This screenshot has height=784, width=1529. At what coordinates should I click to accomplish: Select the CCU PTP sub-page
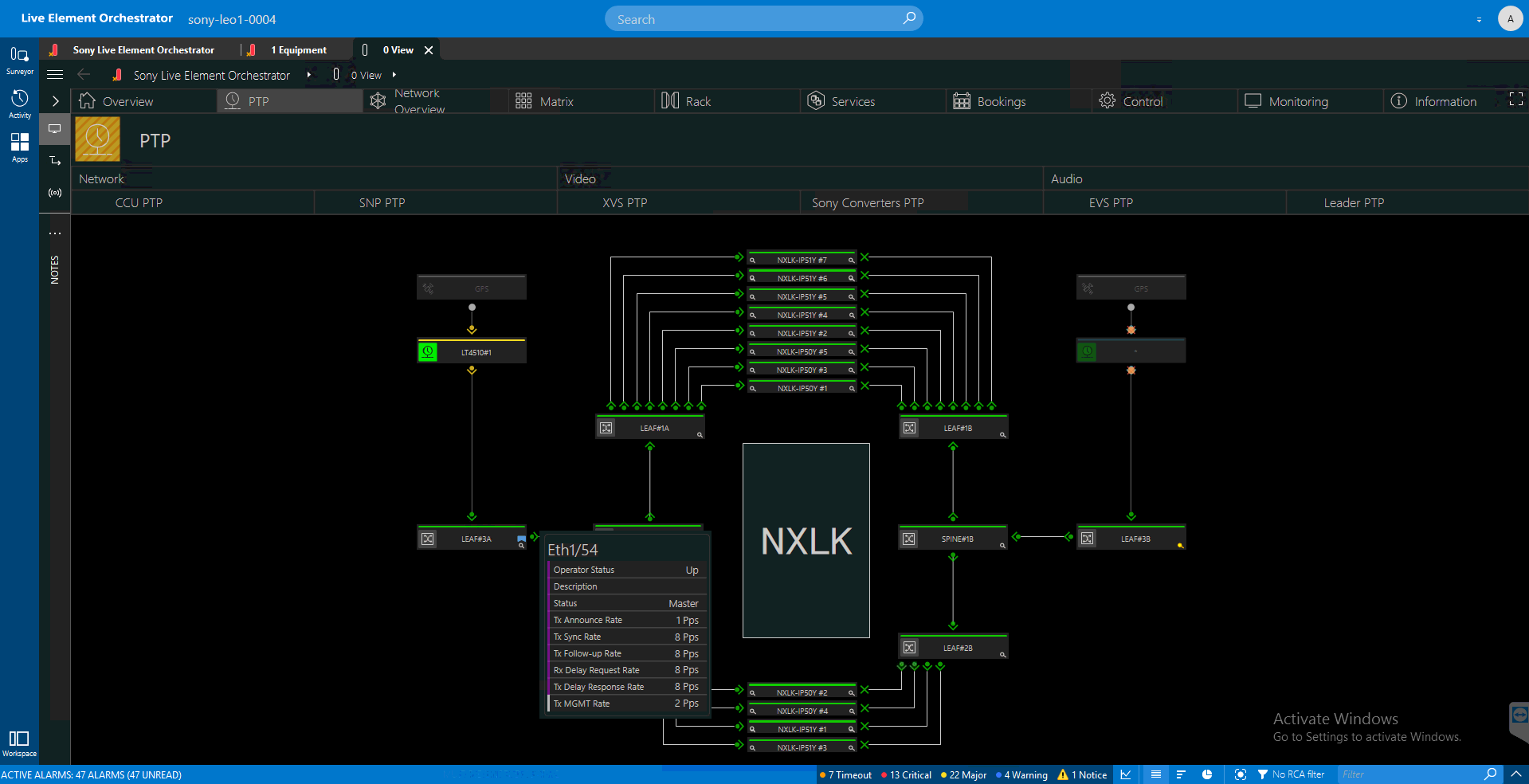(193, 203)
